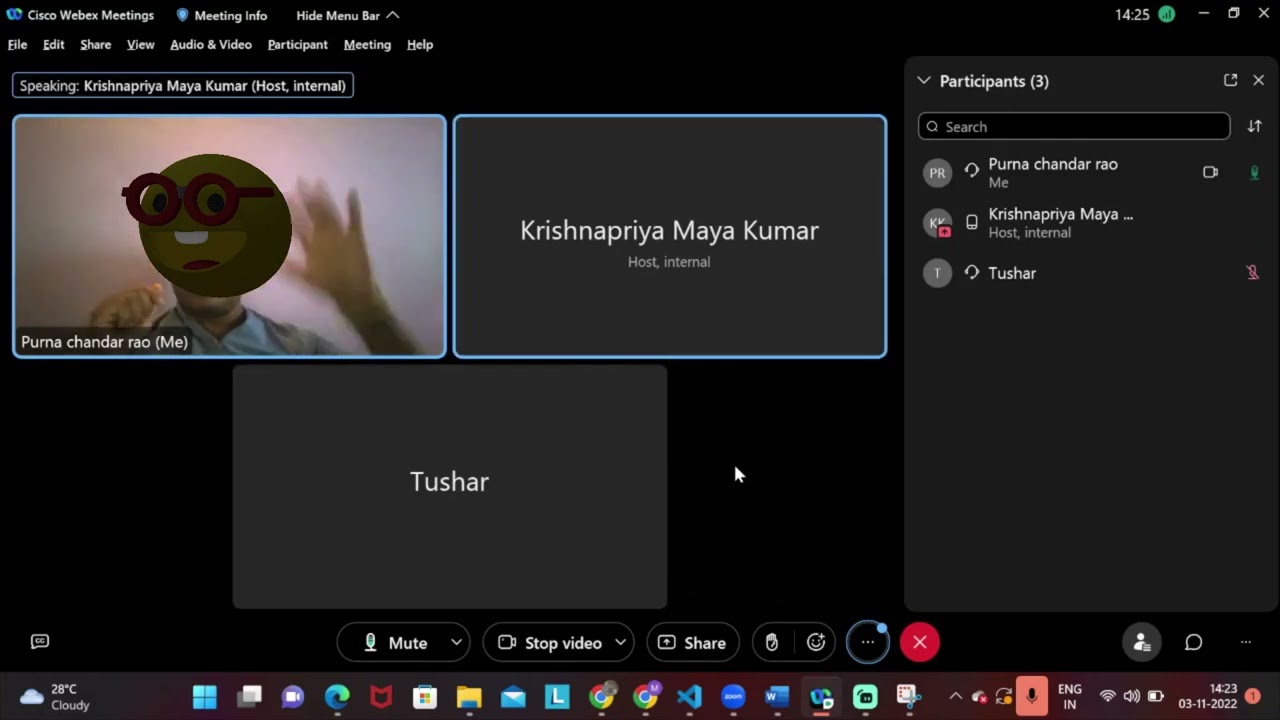Open video options arrow next to Stop video

621,643
